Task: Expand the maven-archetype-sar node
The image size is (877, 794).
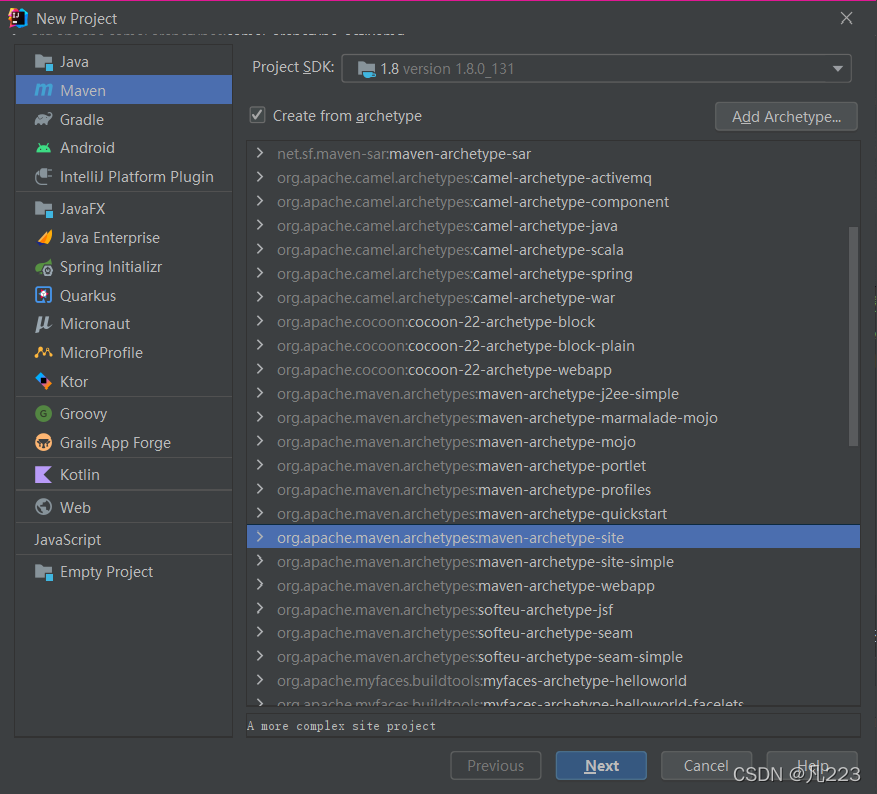Action: point(260,153)
